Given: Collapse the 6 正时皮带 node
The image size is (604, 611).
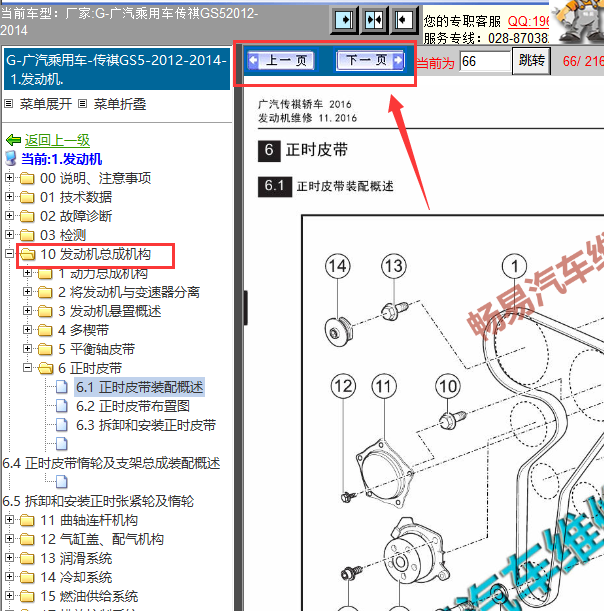Looking at the screenshot, I should click(28, 368).
